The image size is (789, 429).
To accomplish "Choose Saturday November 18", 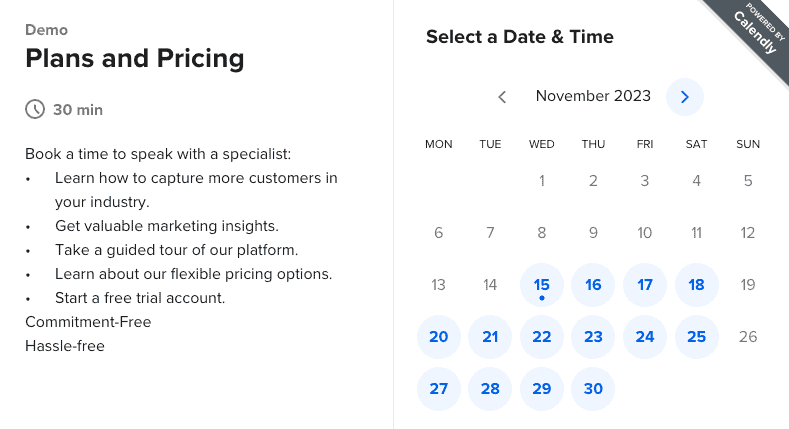I will pyautogui.click(x=696, y=285).
